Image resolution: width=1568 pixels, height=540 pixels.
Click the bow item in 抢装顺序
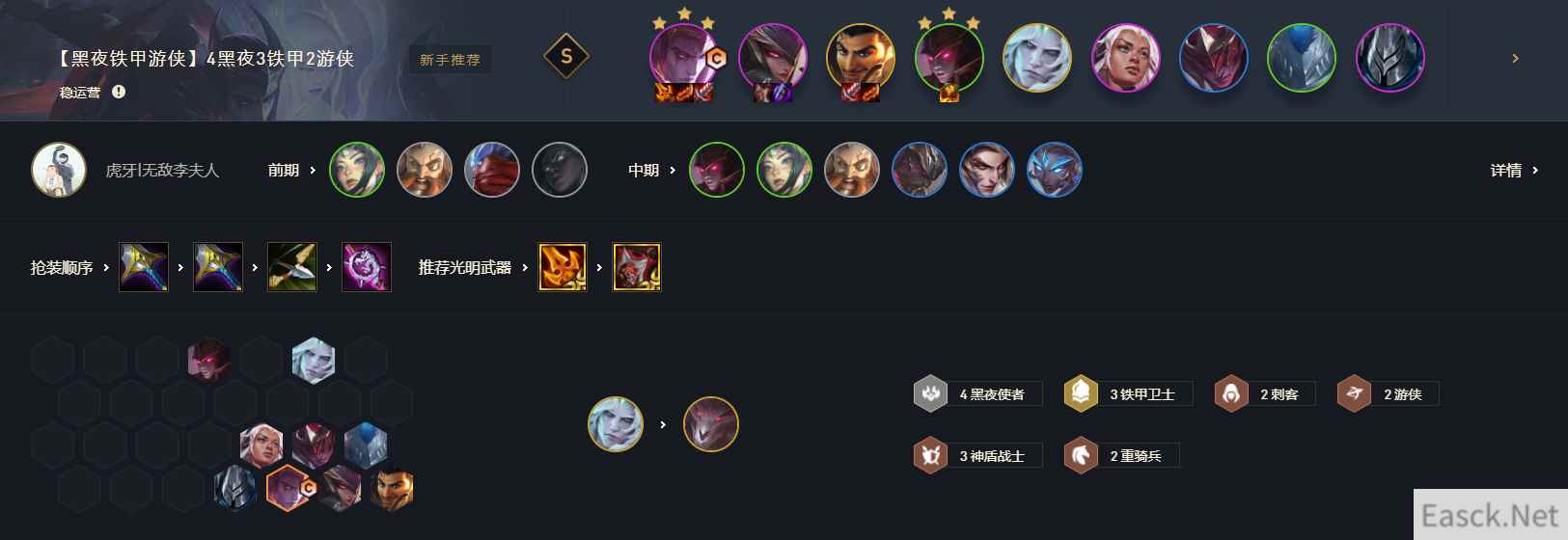[x=292, y=267]
